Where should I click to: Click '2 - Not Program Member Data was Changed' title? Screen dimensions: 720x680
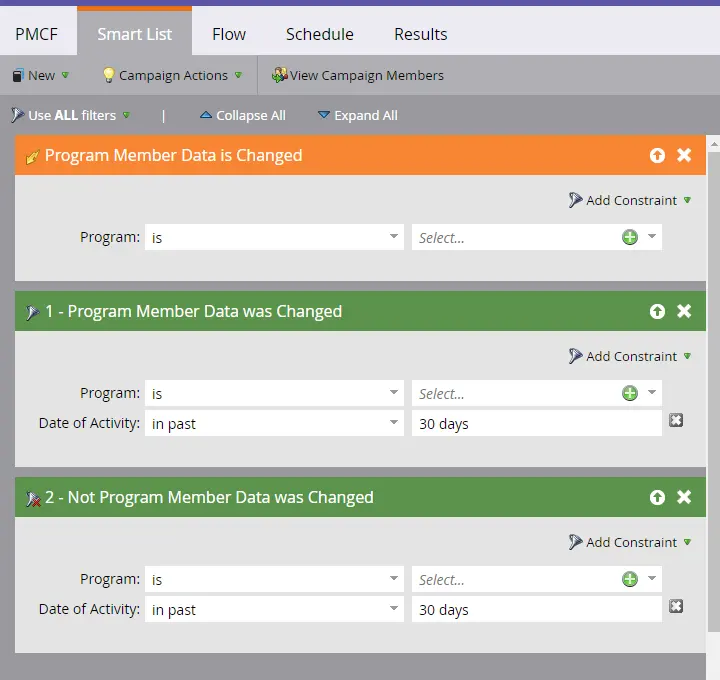[x=209, y=497]
